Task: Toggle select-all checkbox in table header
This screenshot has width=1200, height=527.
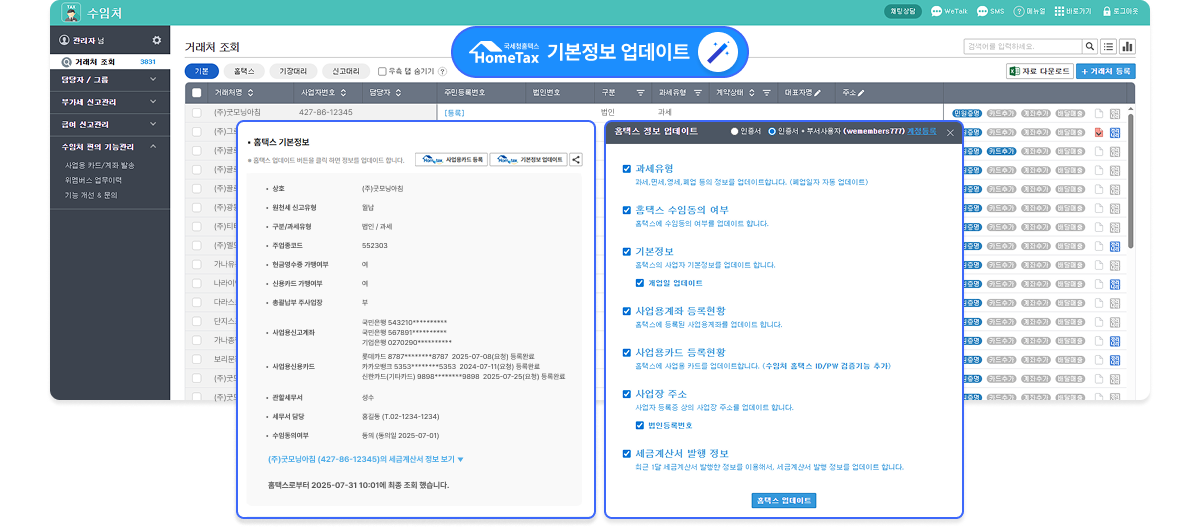Action: click(x=197, y=92)
